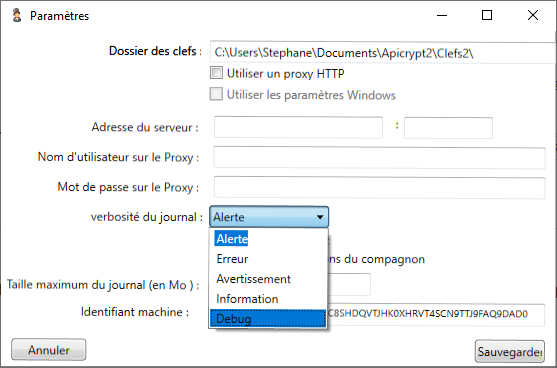Pick 'Avertissement' from the dropdown list

(x=268, y=279)
